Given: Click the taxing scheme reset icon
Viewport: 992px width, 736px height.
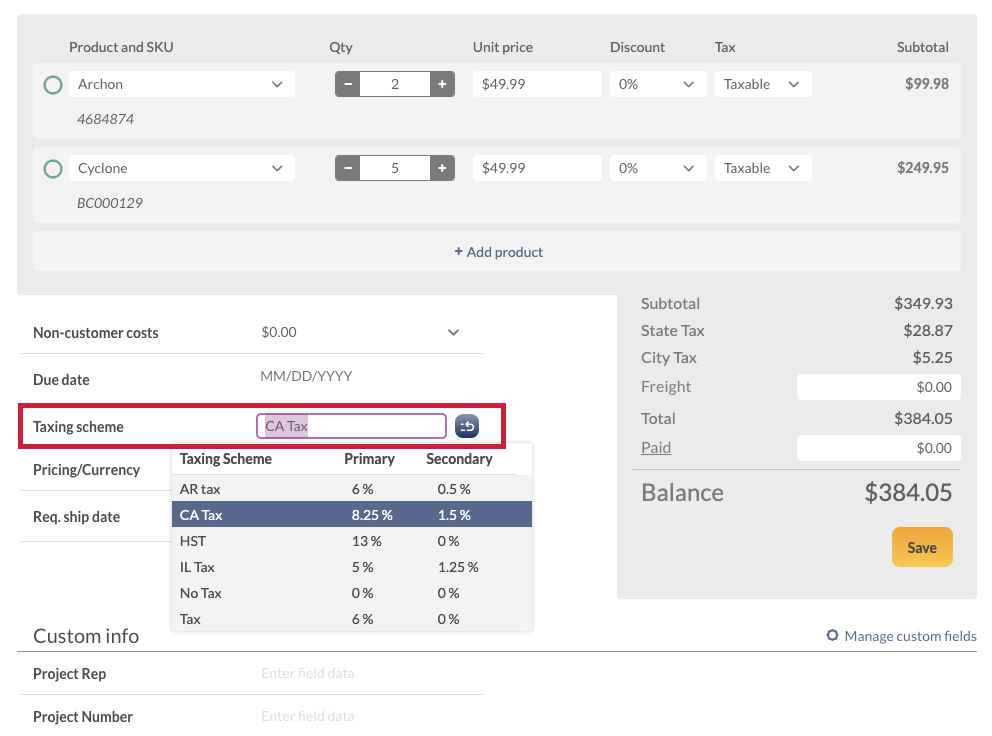Looking at the screenshot, I should tap(467, 426).
